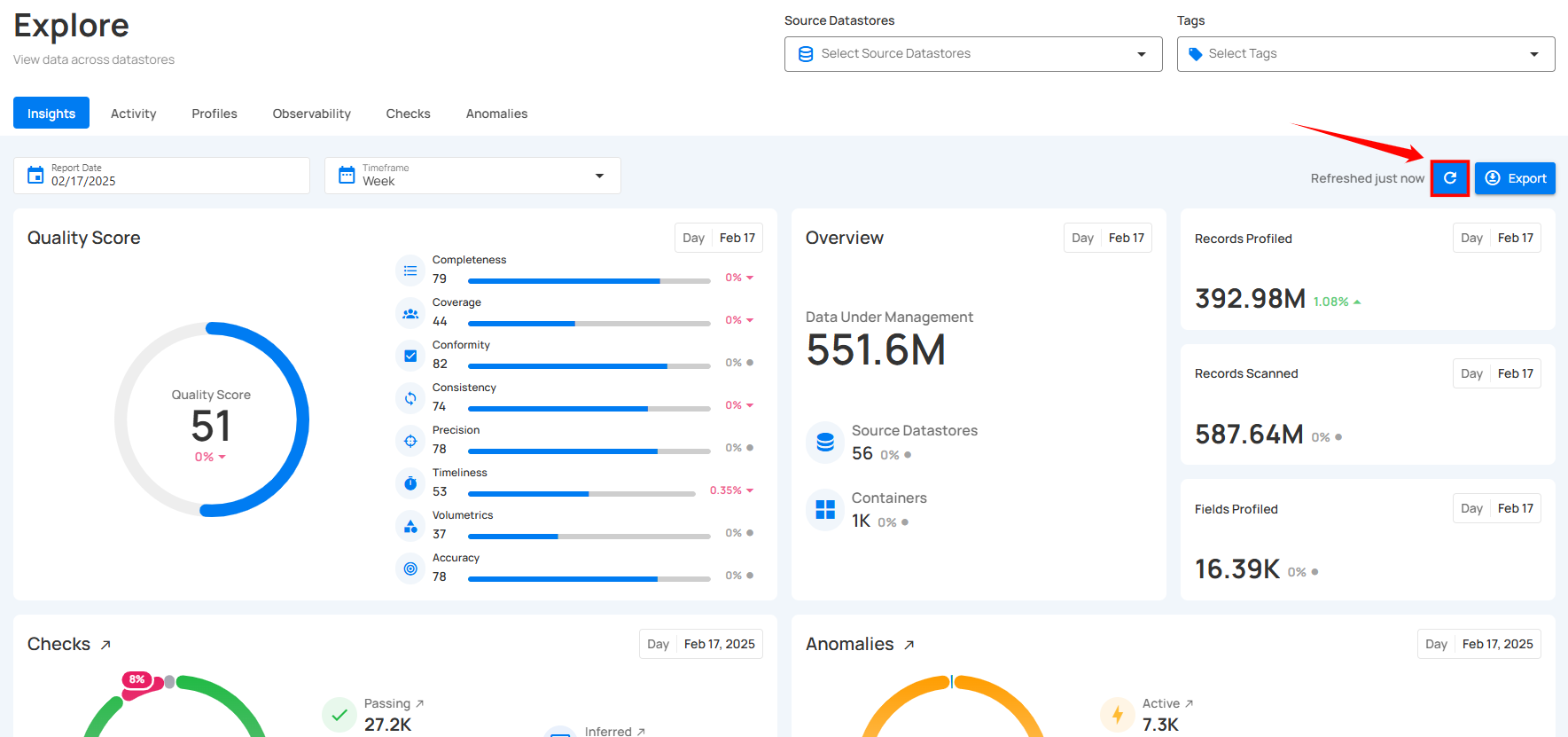
Task: Open the Select Tags dropdown
Action: (x=1366, y=54)
